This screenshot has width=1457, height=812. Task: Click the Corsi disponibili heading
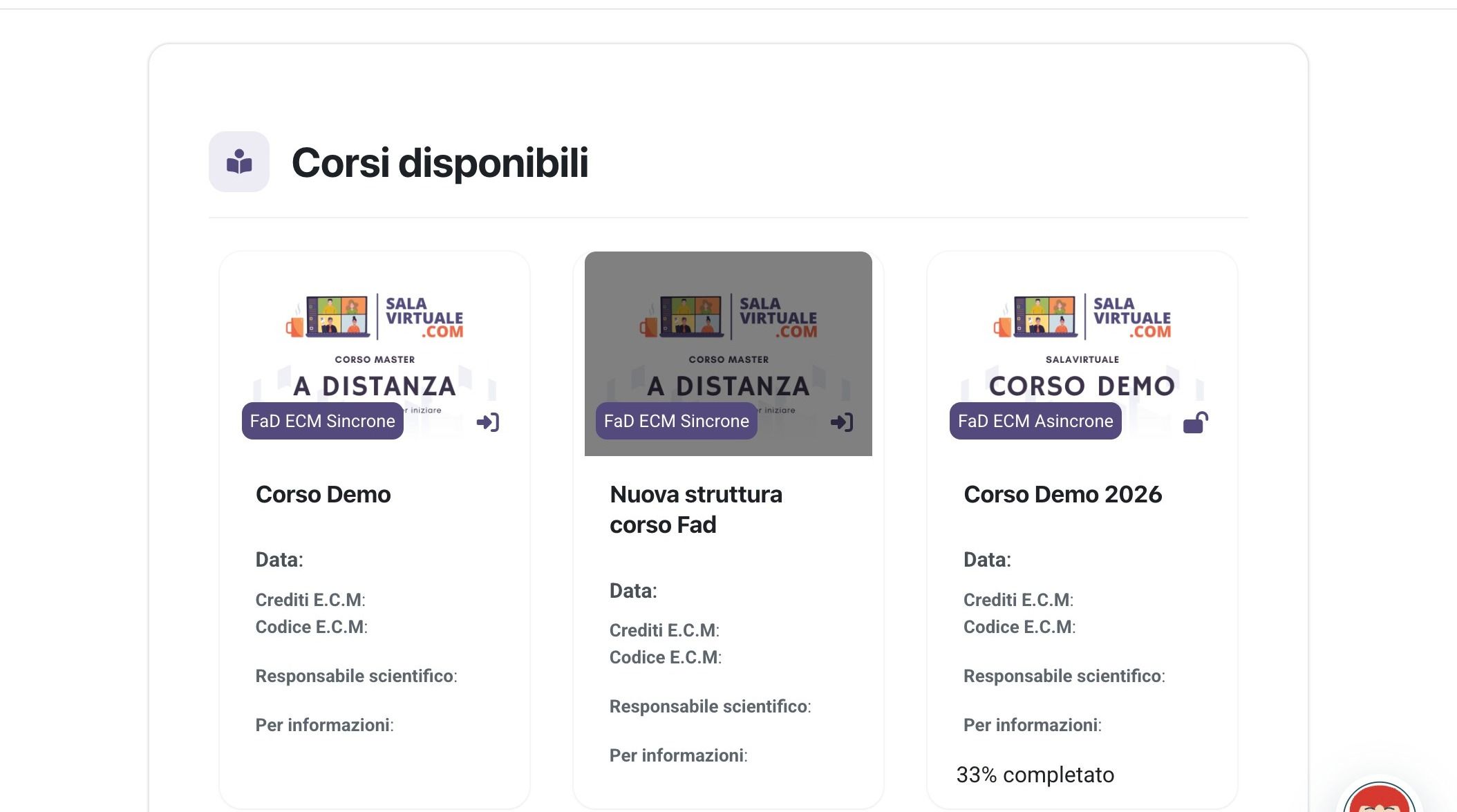click(x=440, y=163)
